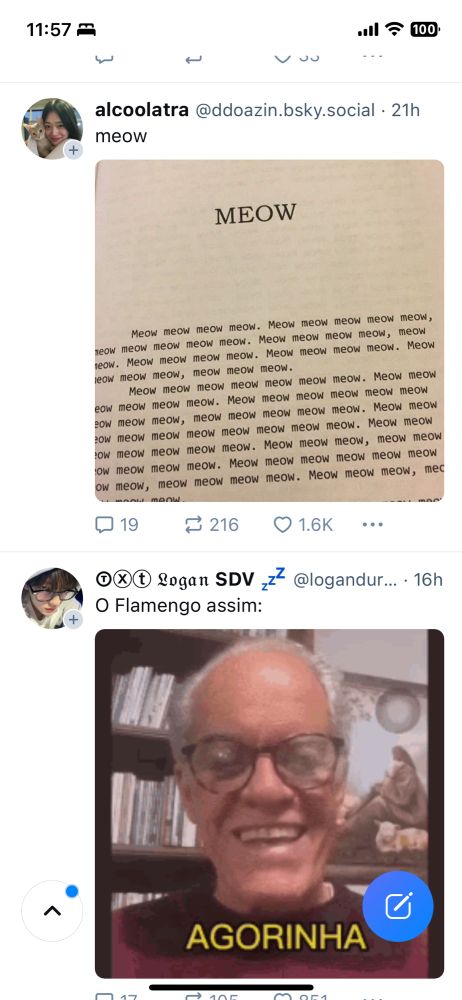Image resolution: width=462 pixels, height=1000 pixels.
Task: Open more options on the meow post
Action: pos(373,525)
